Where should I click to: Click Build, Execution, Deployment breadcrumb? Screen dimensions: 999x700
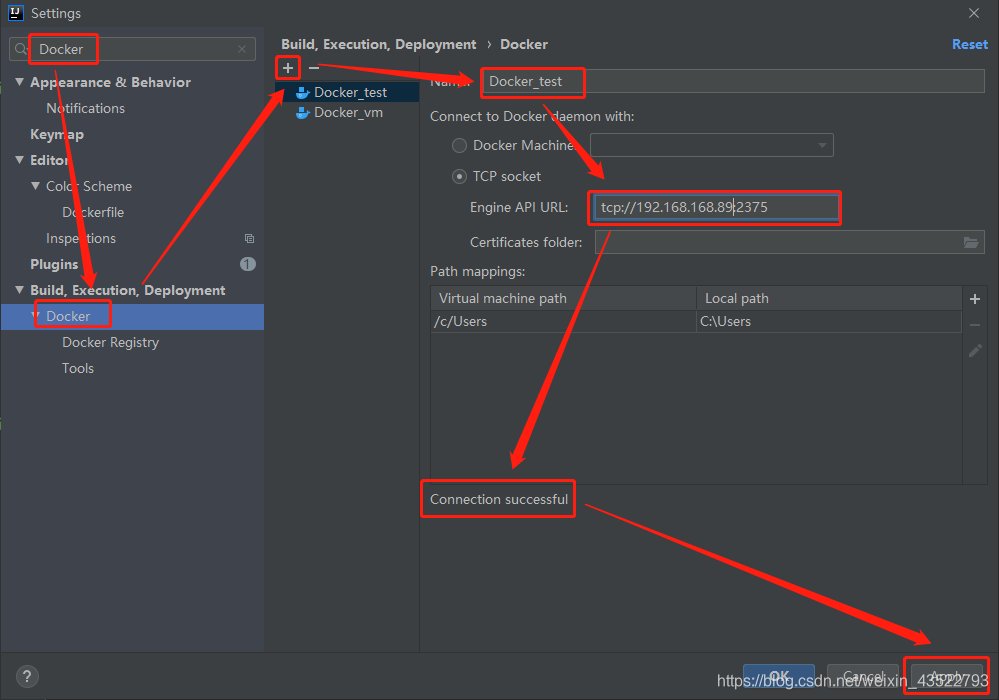(x=378, y=44)
